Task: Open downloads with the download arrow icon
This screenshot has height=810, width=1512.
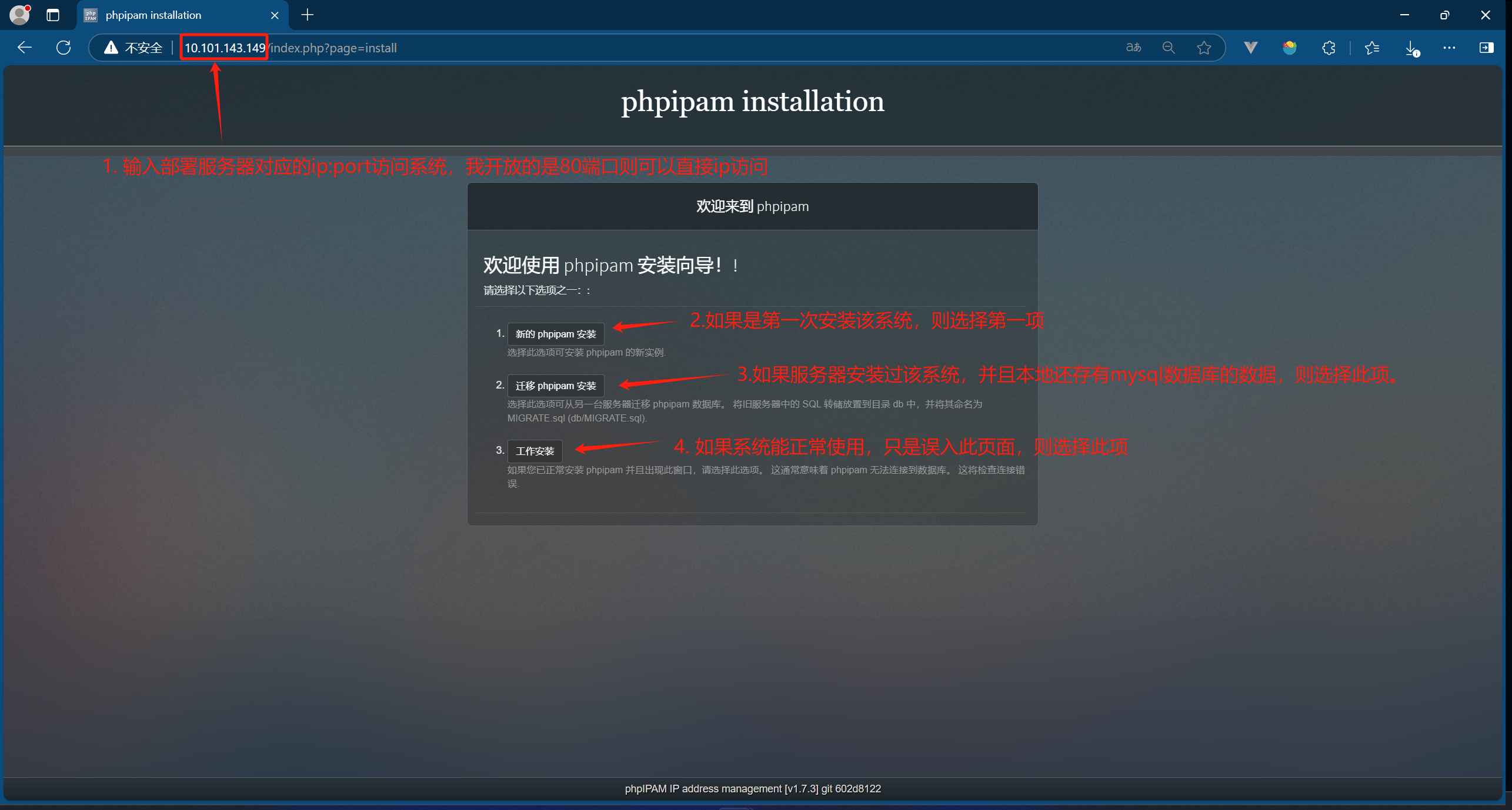Action: coord(1411,48)
